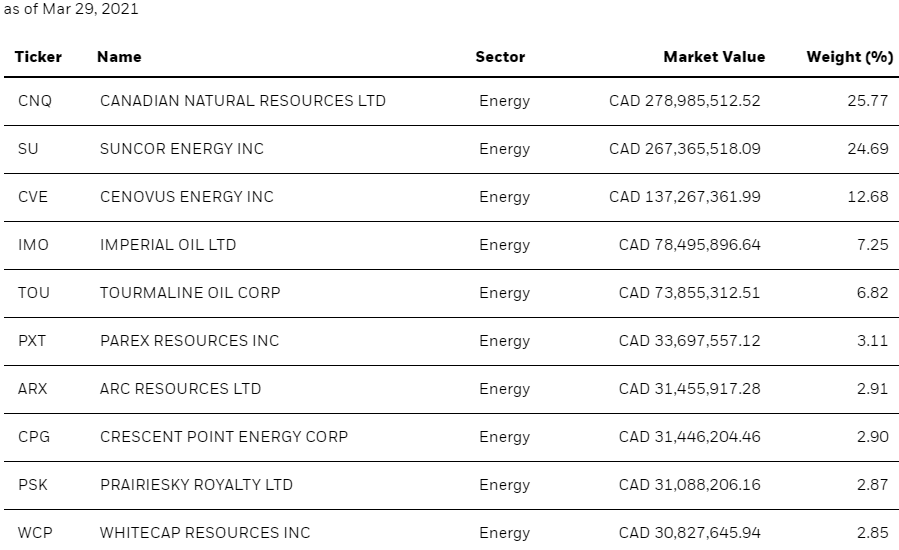The width and height of the screenshot is (899, 550).
Task: Click Tourmaline Oil Corp entry
Action: tap(190, 293)
